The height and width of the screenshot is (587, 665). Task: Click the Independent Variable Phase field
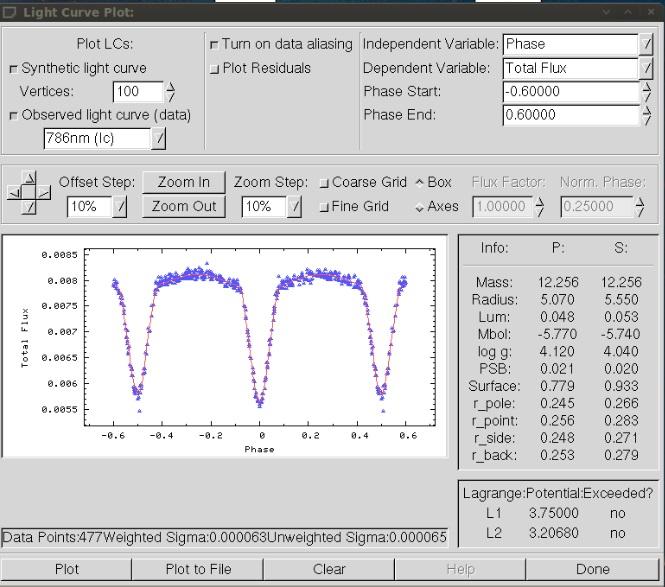pyautogui.click(x=570, y=45)
